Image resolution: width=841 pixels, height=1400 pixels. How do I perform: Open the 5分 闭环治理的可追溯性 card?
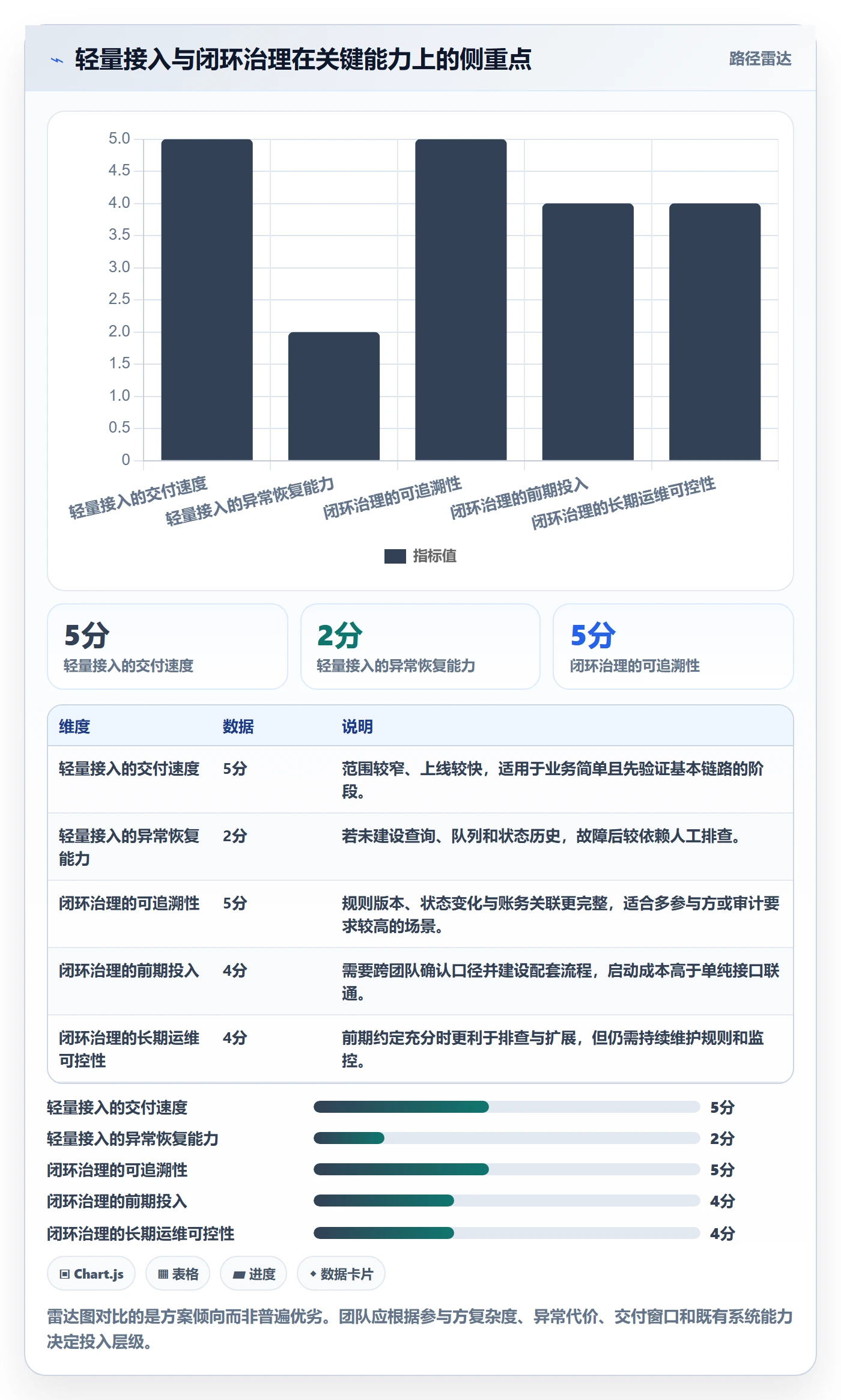click(673, 647)
